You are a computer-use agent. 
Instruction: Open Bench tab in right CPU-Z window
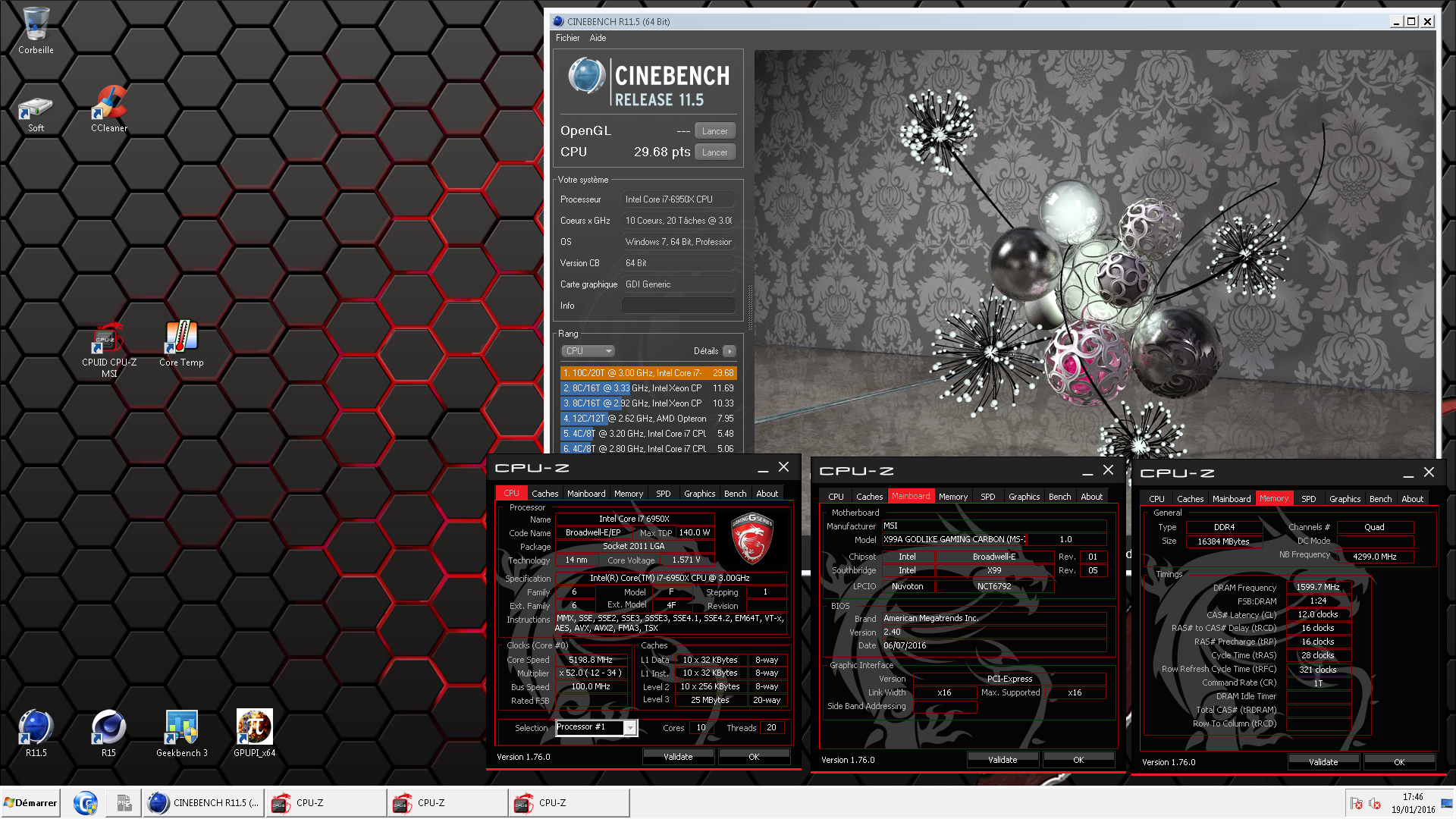tap(1380, 499)
